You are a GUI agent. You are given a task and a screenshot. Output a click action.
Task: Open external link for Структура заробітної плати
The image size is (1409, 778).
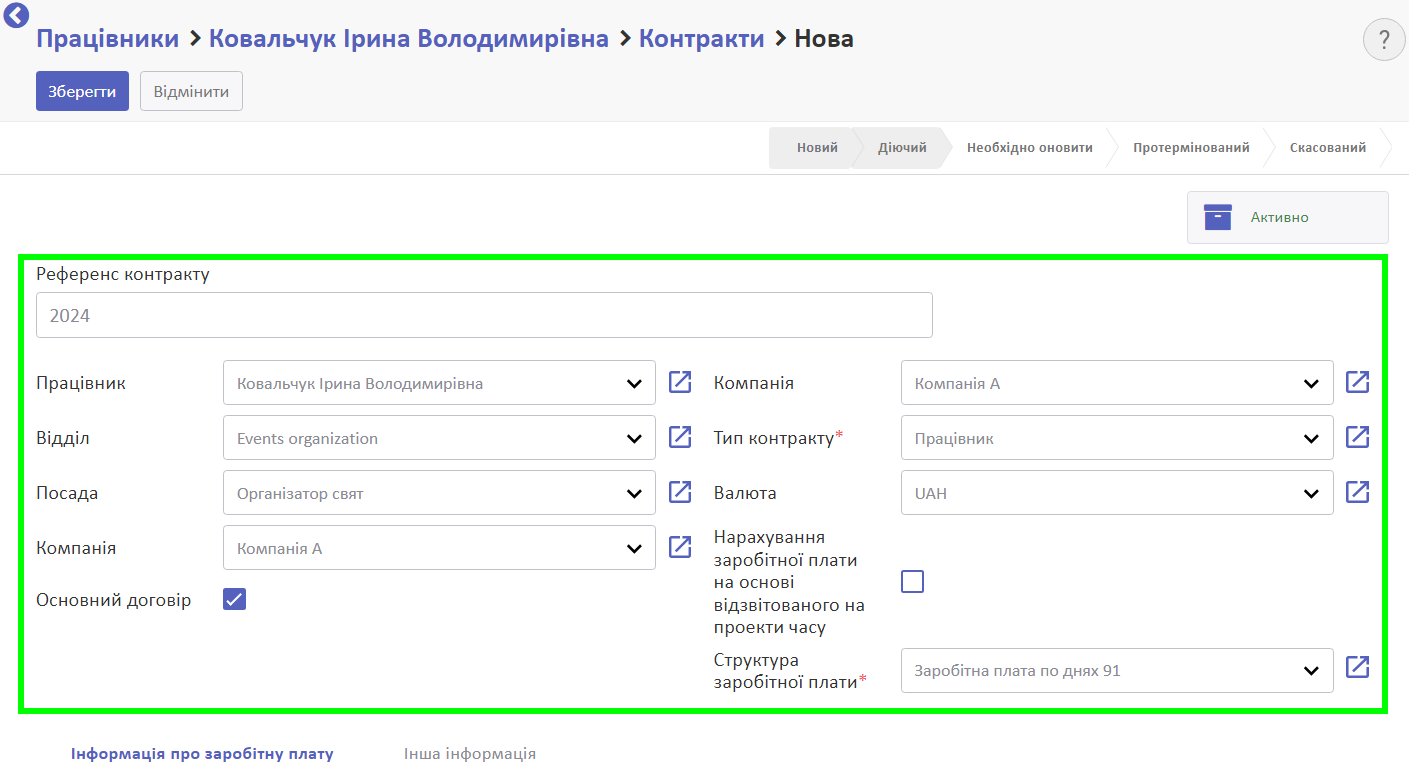1357,668
